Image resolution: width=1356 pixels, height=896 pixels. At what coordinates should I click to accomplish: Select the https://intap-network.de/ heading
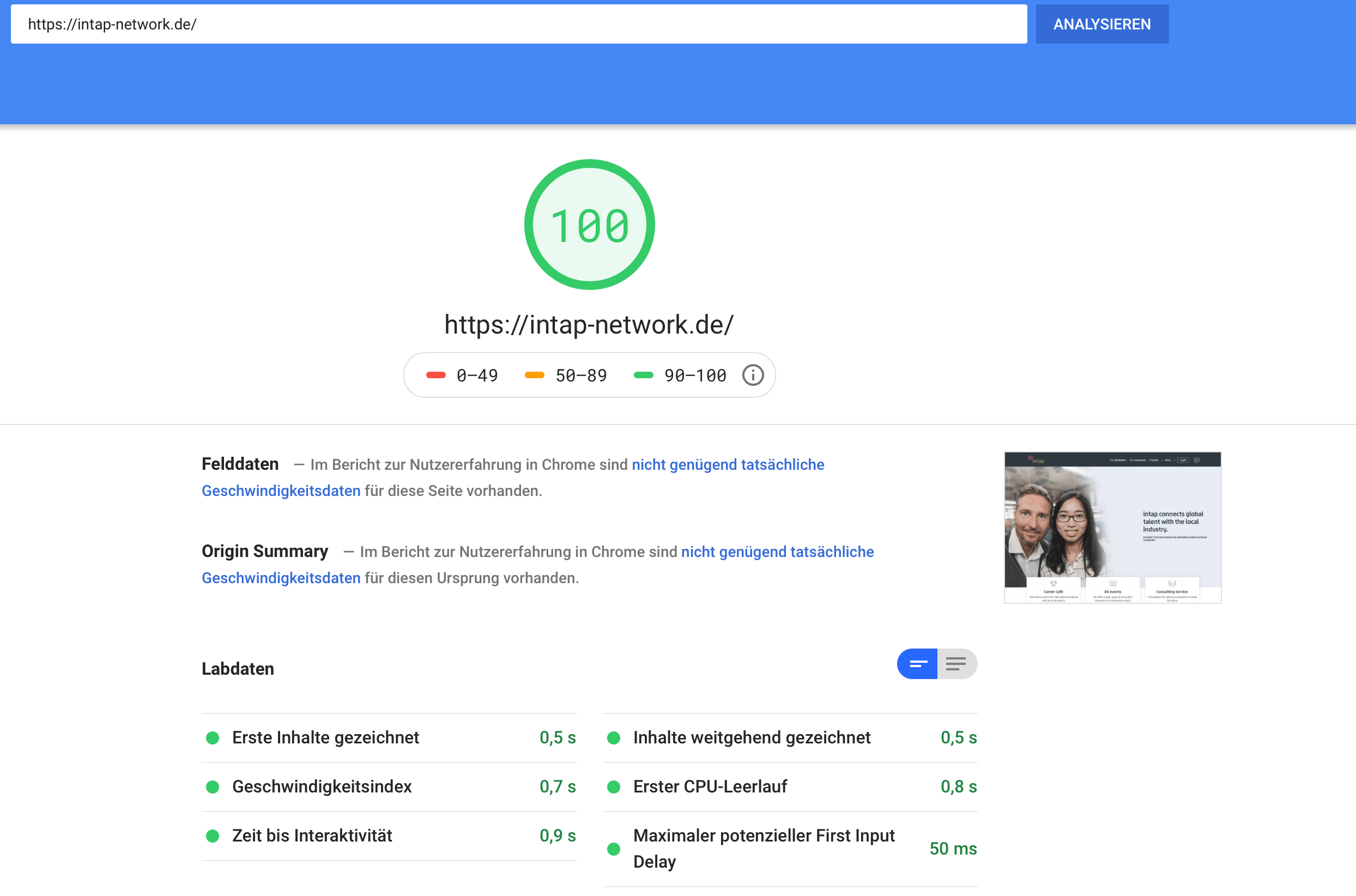(588, 324)
